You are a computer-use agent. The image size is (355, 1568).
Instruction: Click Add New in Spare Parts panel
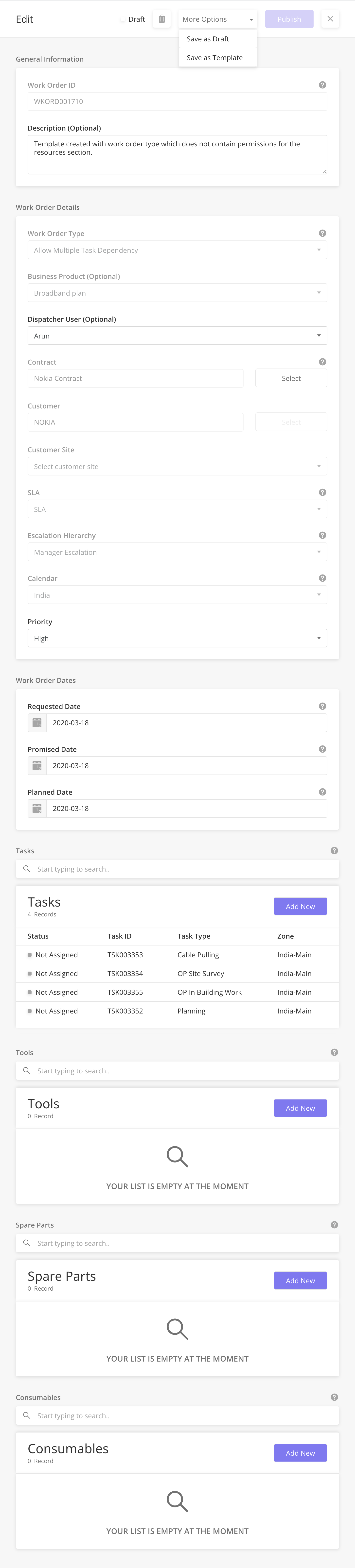[x=300, y=1281]
